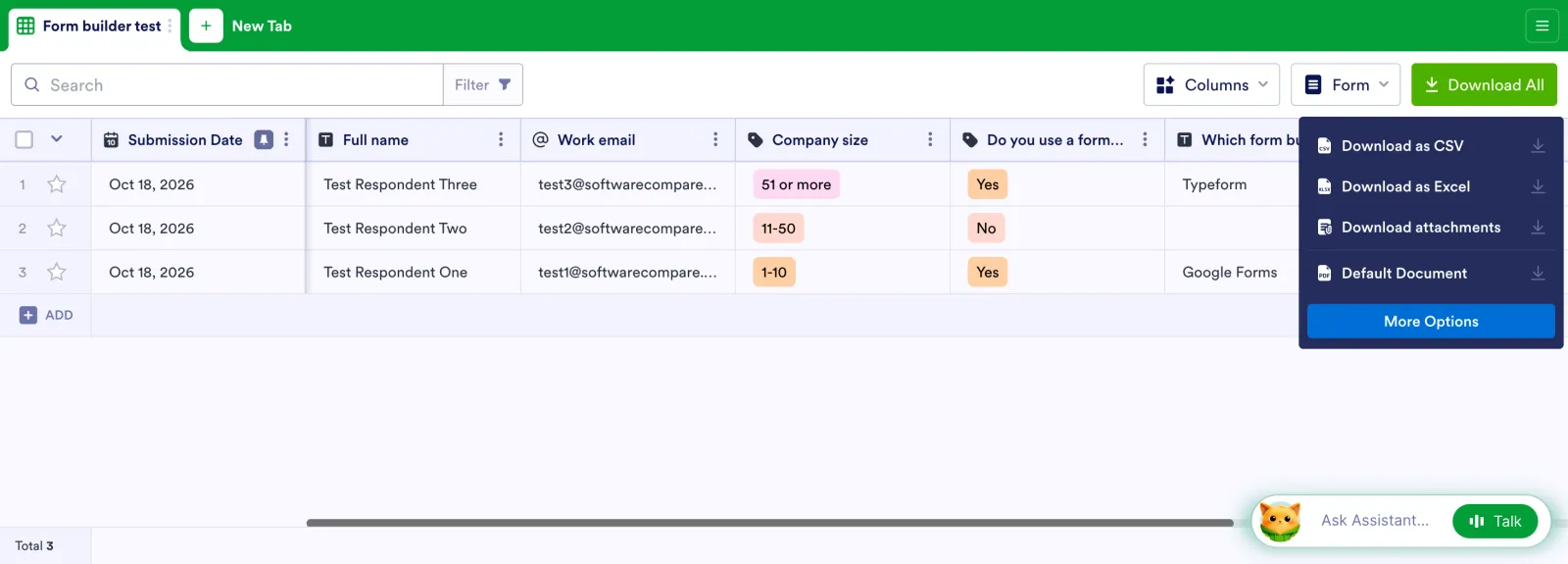Screen dimensions: 1568x564
Task: Click the download arrow next to CSV
Action: coord(1539,145)
